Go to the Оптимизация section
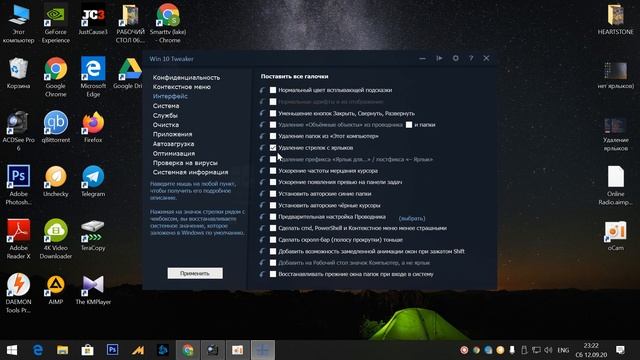 (x=173, y=153)
